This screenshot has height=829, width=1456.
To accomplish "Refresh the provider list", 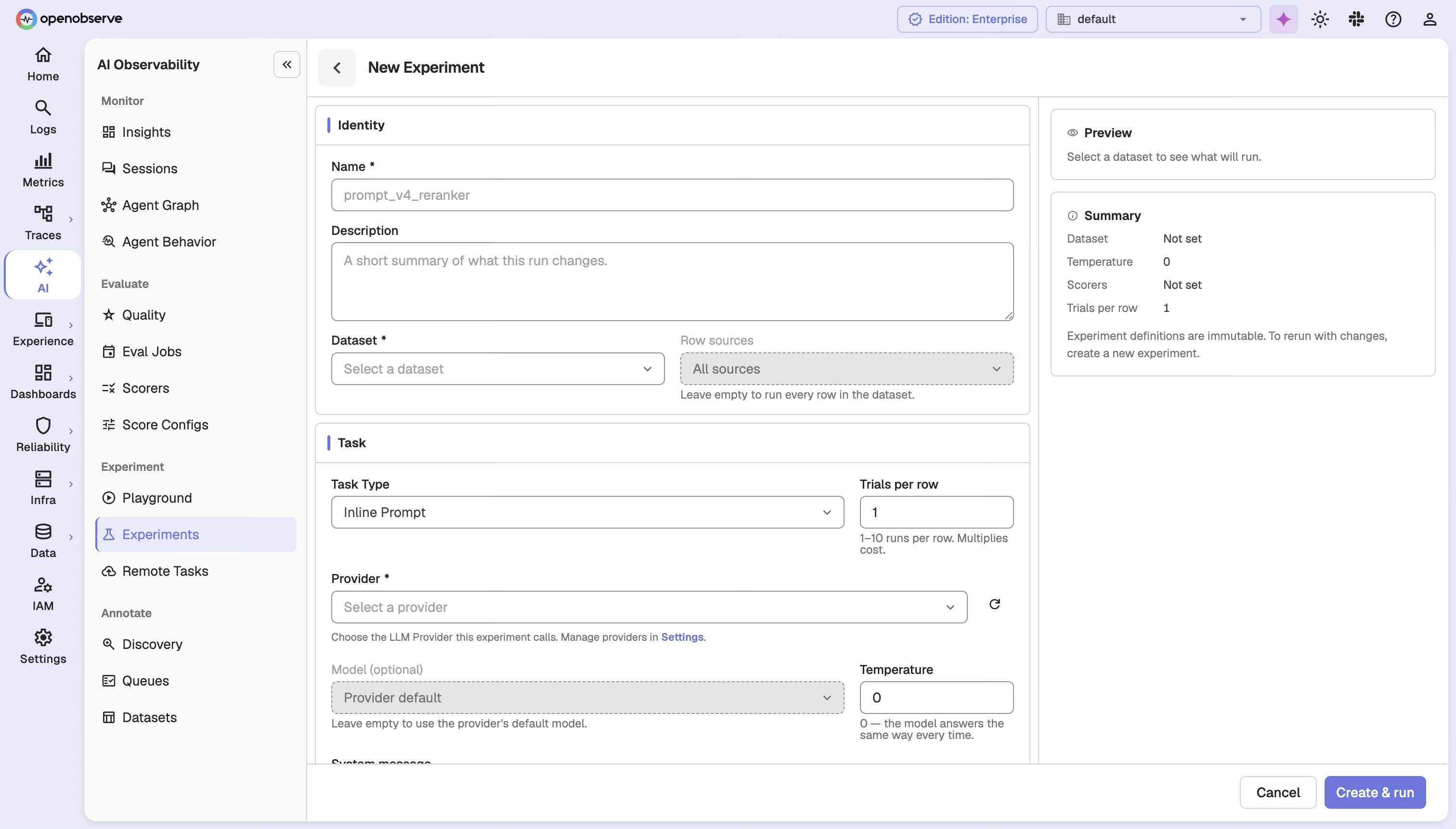I will tap(994, 604).
